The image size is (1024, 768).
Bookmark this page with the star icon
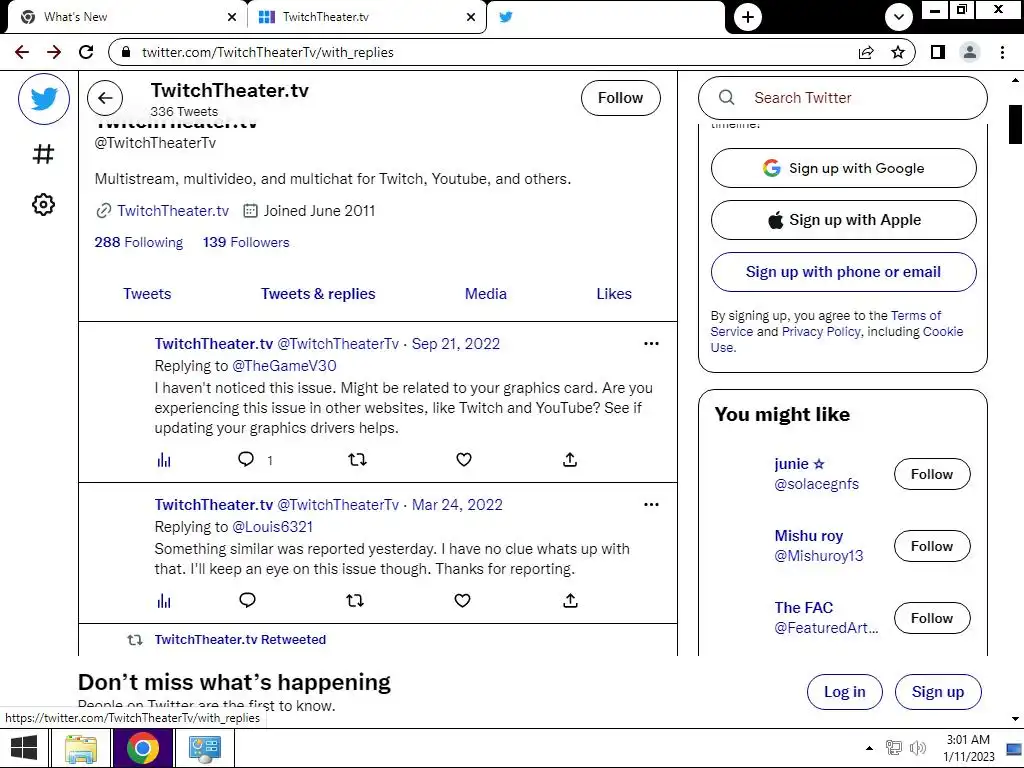[x=898, y=52]
